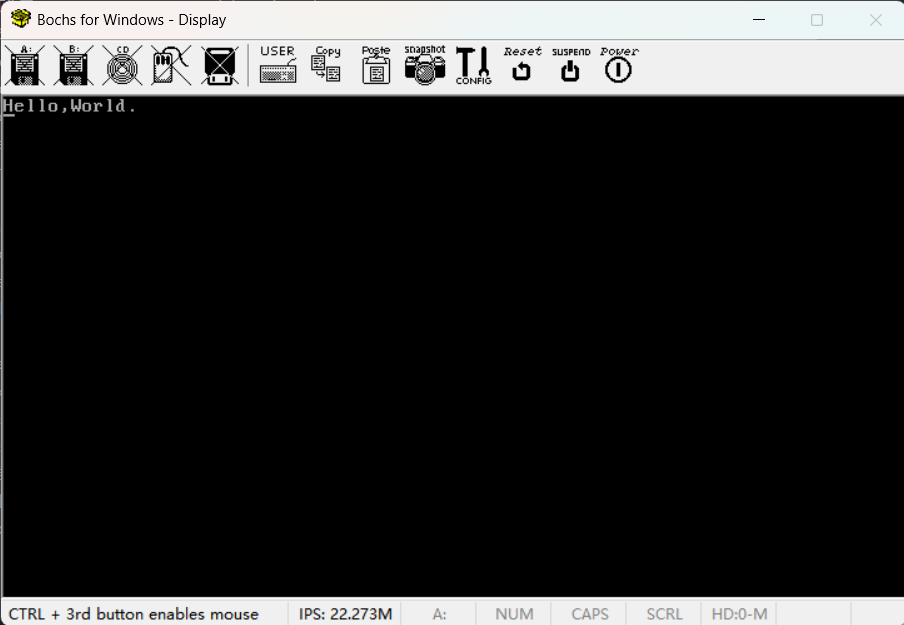Screen dimensions: 904x625
Task: Click the Copy toolbar icon
Action: 327,65
